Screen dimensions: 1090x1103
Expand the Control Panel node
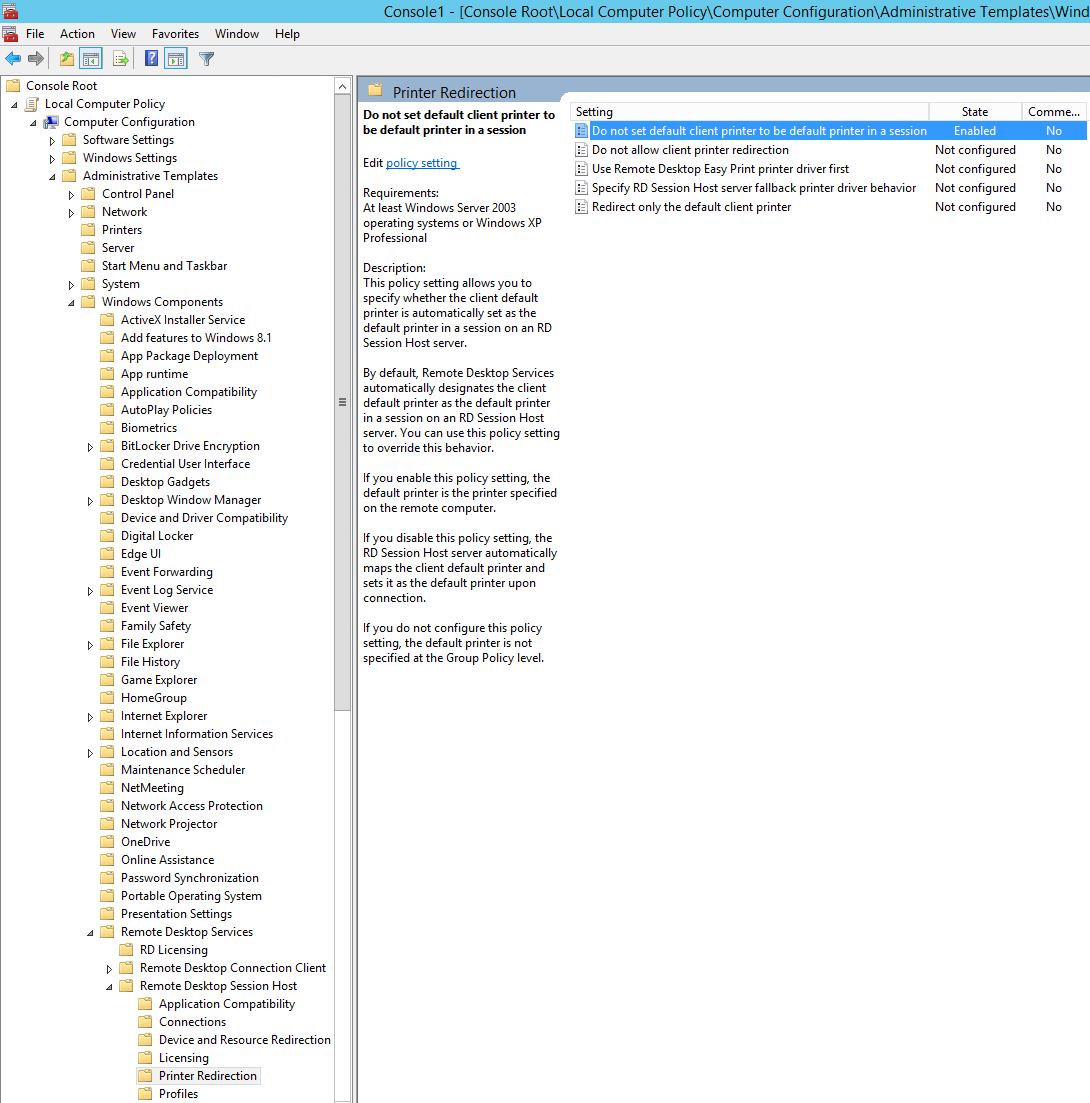tap(71, 195)
